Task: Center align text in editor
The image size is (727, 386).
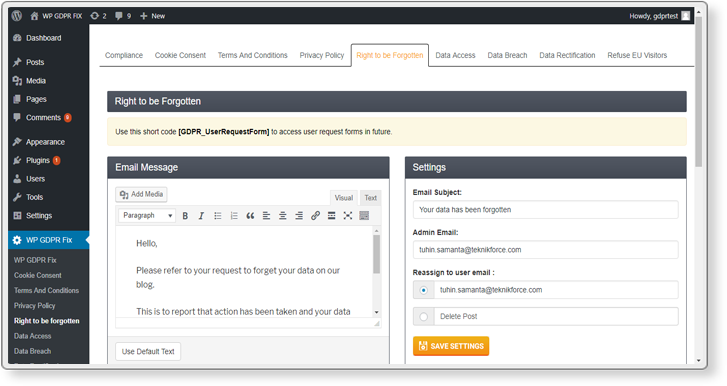Action: coord(282,216)
